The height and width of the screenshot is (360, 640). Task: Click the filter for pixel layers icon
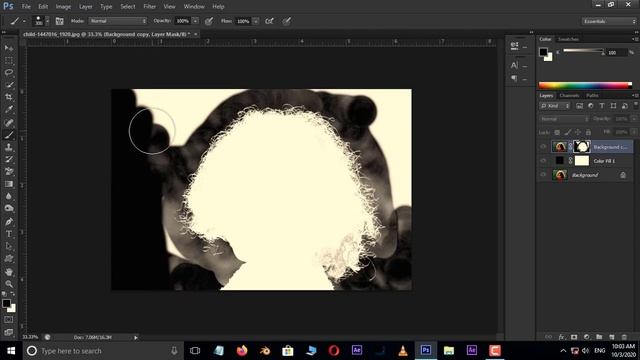coord(579,106)
